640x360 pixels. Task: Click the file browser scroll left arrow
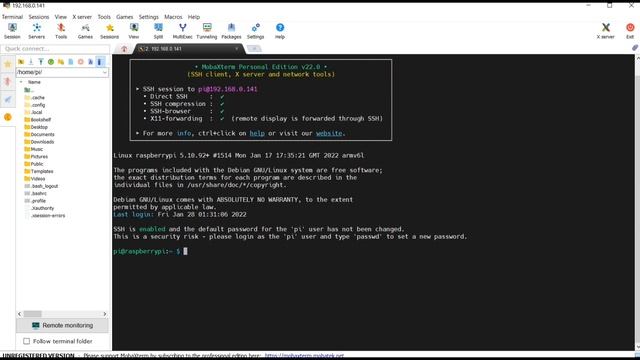[20, 314]
